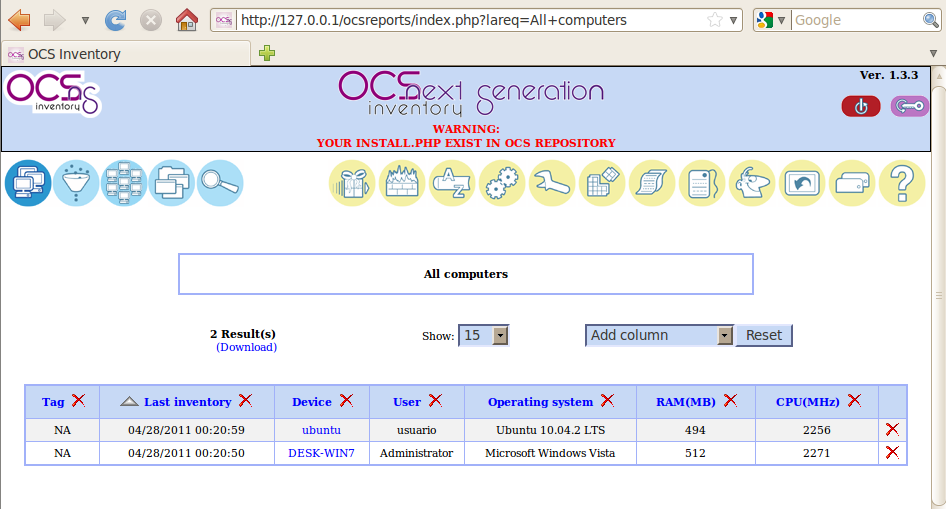Go back in browser
The width and height of the screenshot is (946, 509).
pyautogui.click(x=20, y=21)
